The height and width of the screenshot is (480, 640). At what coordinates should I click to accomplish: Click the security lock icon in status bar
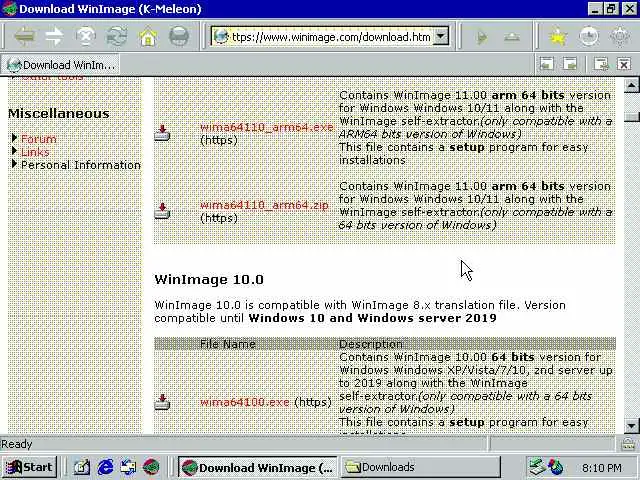(x=628, y=444)
